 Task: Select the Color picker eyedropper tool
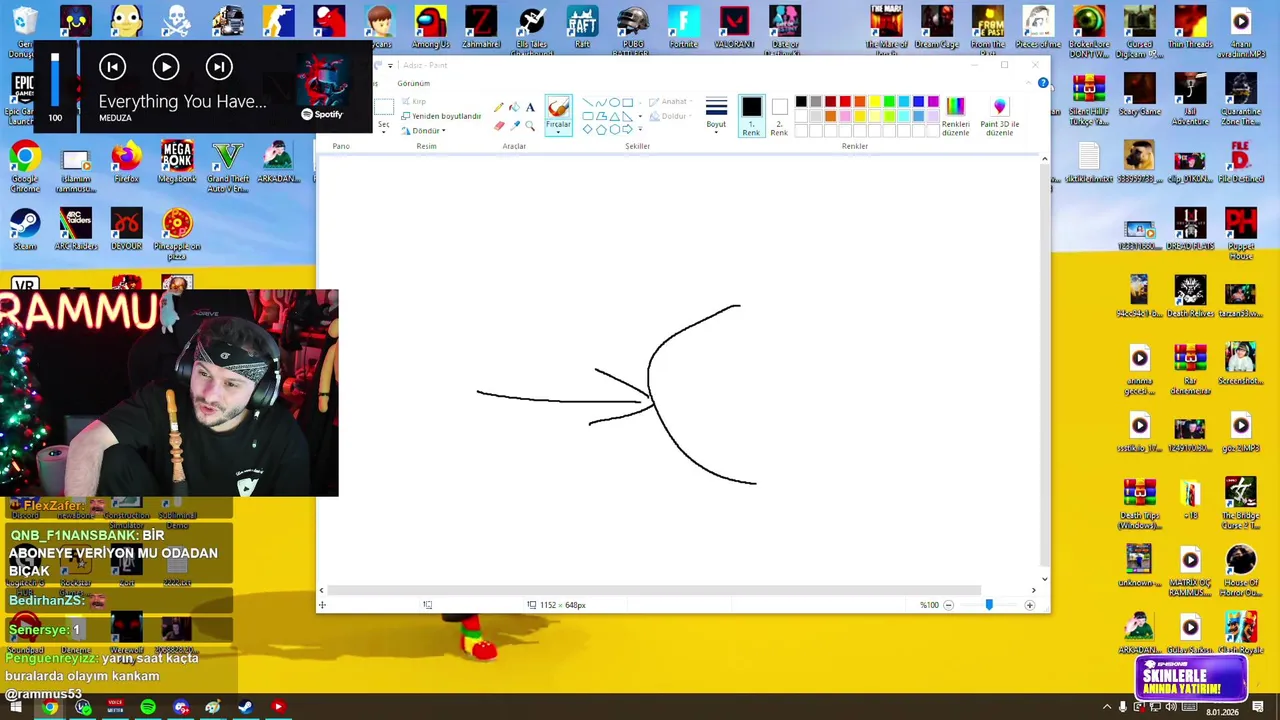pyautogui.click(x=514, y=125)
